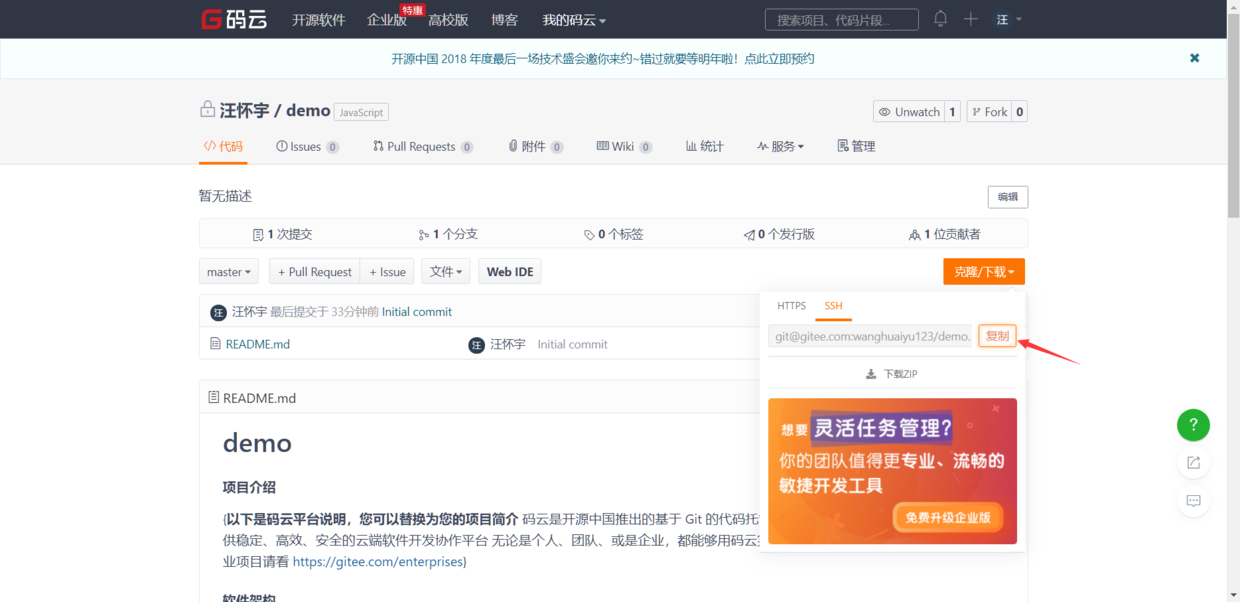Click the committer avatar in README.md row

477,345
